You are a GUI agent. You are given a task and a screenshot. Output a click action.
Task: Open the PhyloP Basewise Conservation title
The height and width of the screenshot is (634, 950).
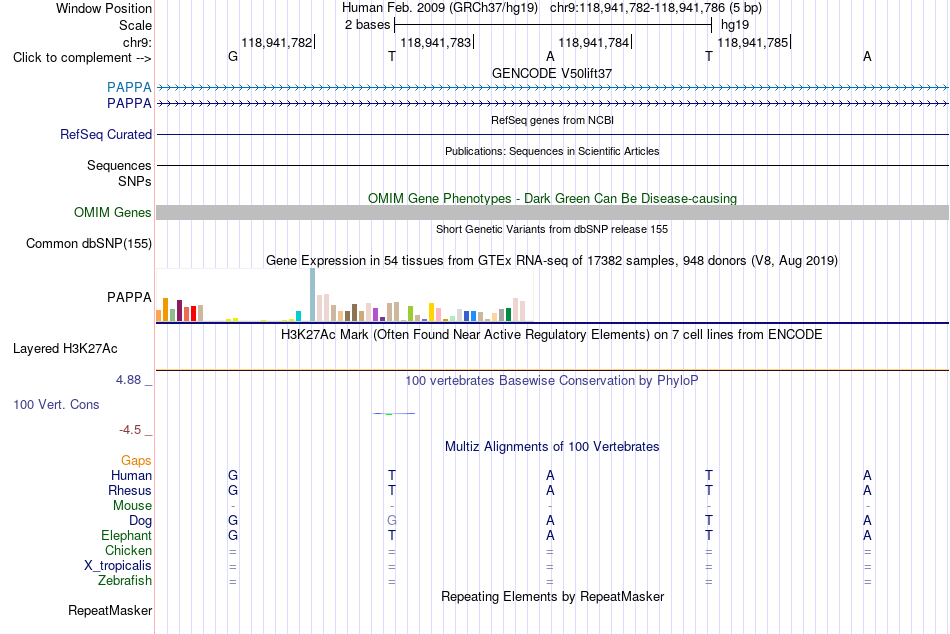coord(551,381)
